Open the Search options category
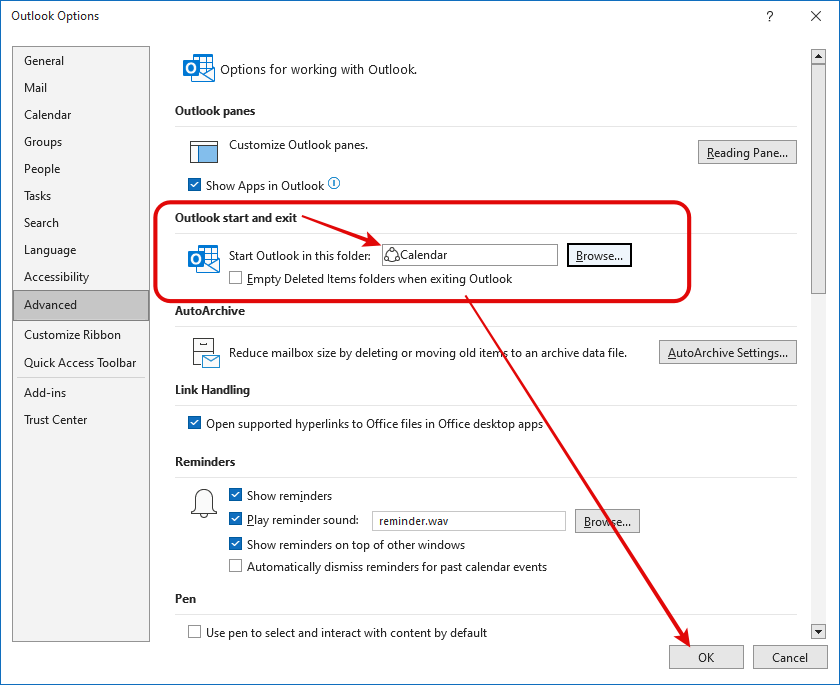 pos(81,223)
